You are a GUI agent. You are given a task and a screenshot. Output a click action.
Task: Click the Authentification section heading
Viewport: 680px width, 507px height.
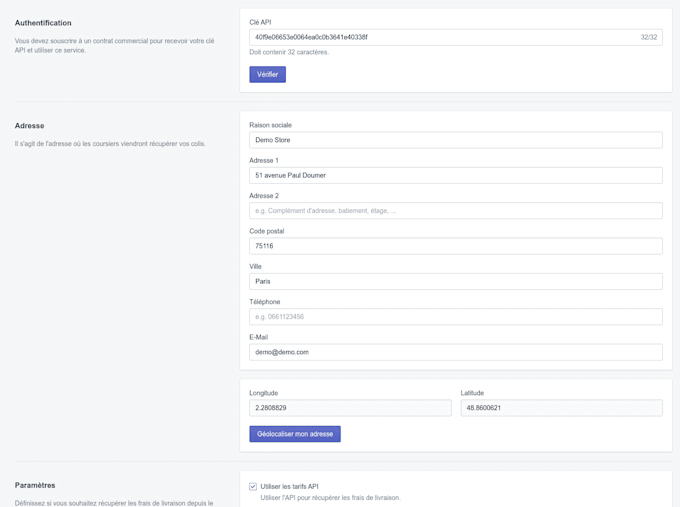(43, 23)
